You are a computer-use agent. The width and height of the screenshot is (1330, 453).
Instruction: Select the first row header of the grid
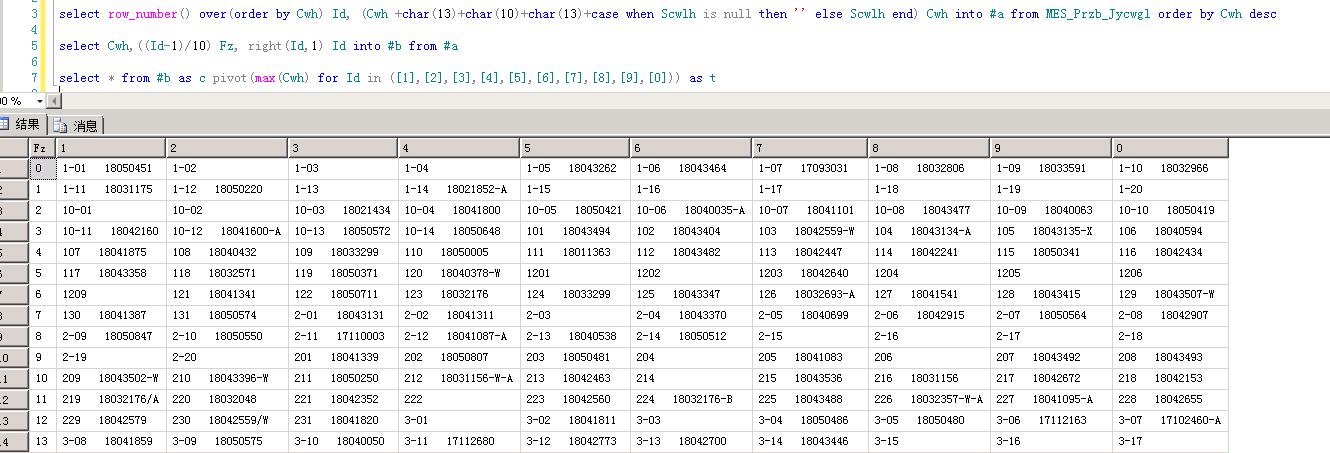point(12,168)
